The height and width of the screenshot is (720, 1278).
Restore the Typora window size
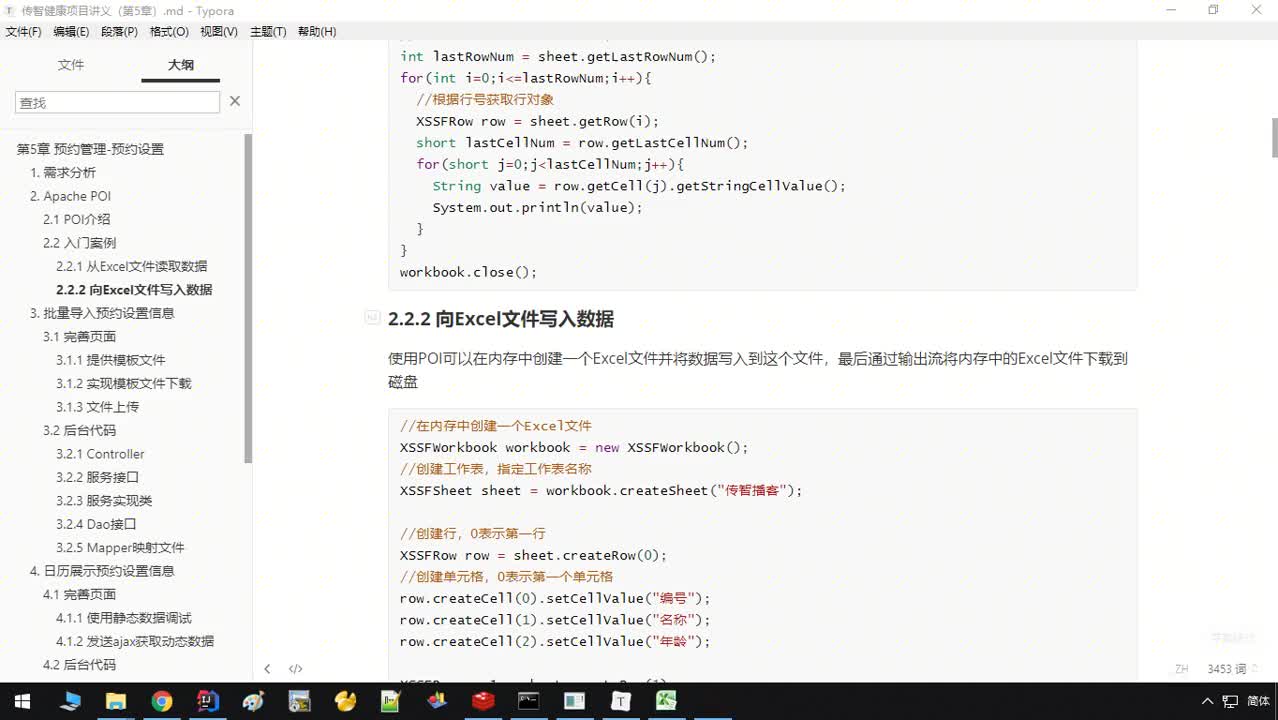pos(1213,10)
